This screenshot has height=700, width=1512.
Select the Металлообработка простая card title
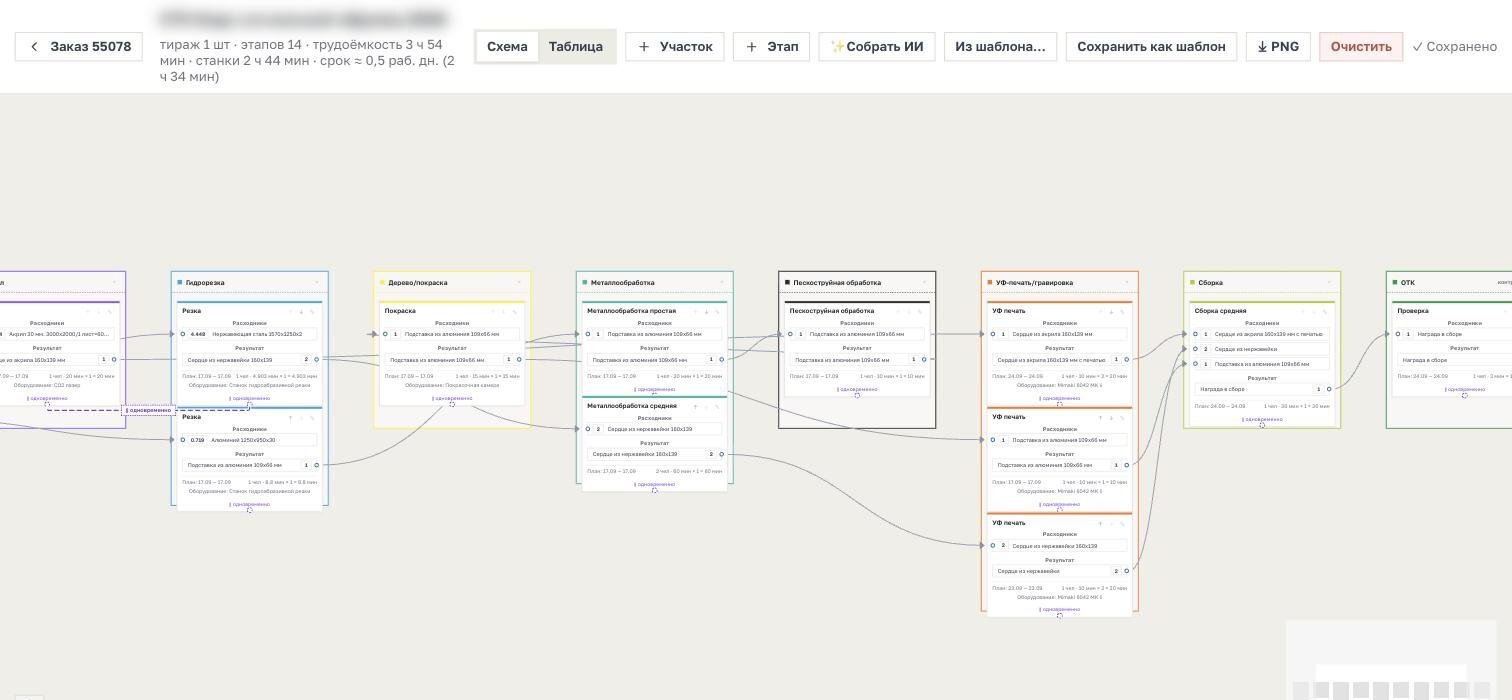(x=631, y=311)
